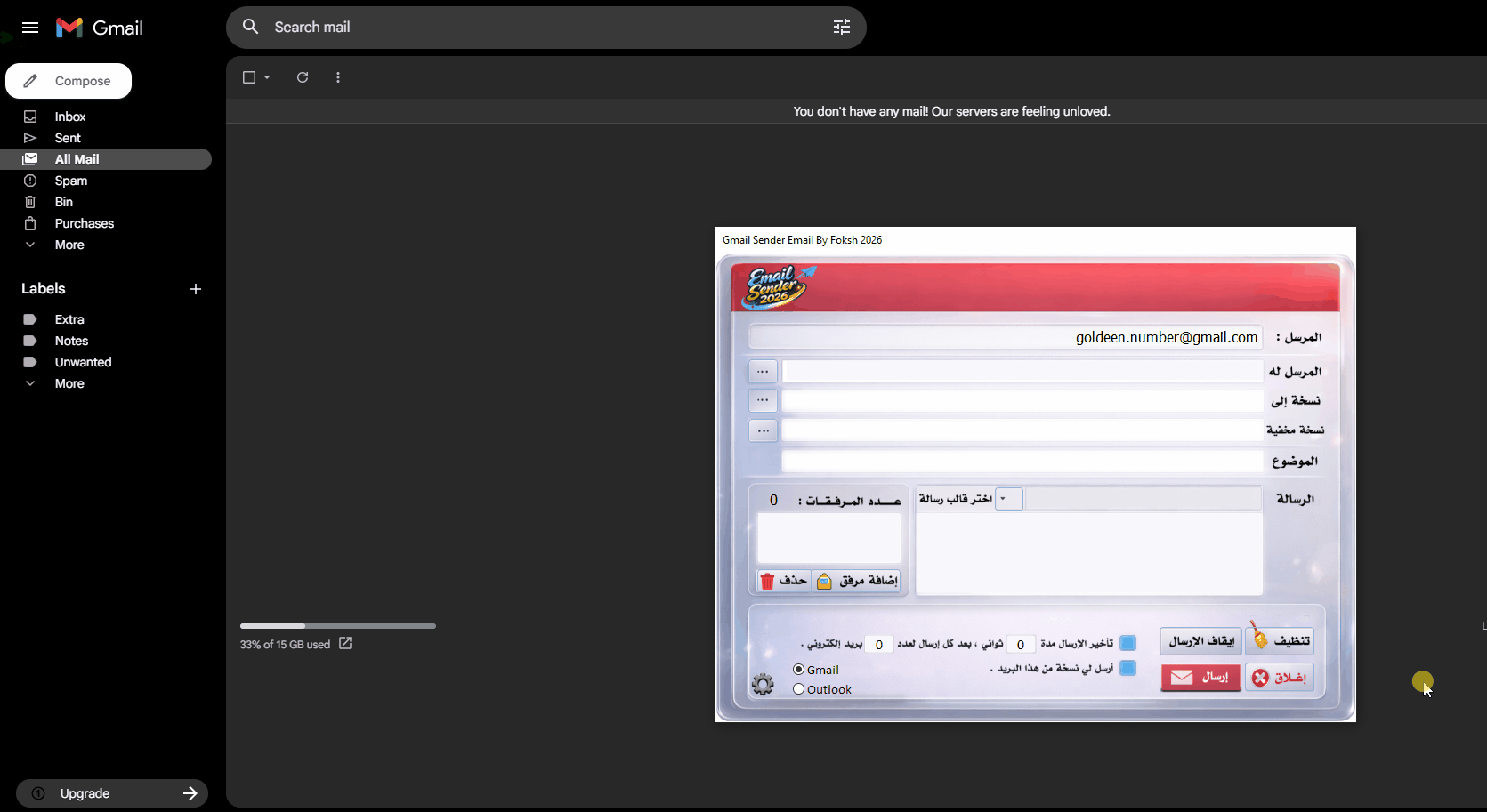Click the plus icon to create label
Screen dimensions: 1487x812
point(196,289)
